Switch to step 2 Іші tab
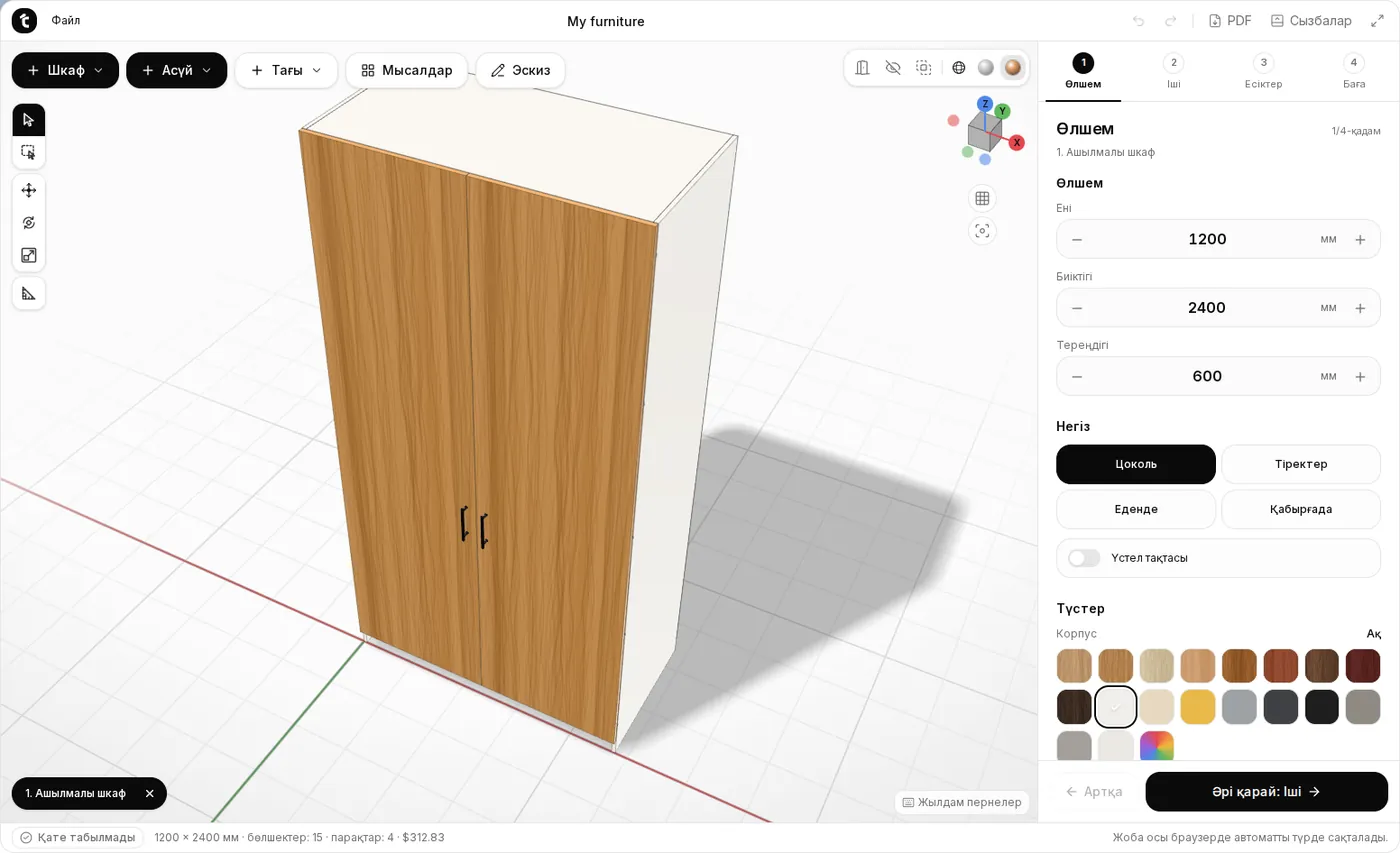1400x853 pixels. click(x=1173, y=72)
